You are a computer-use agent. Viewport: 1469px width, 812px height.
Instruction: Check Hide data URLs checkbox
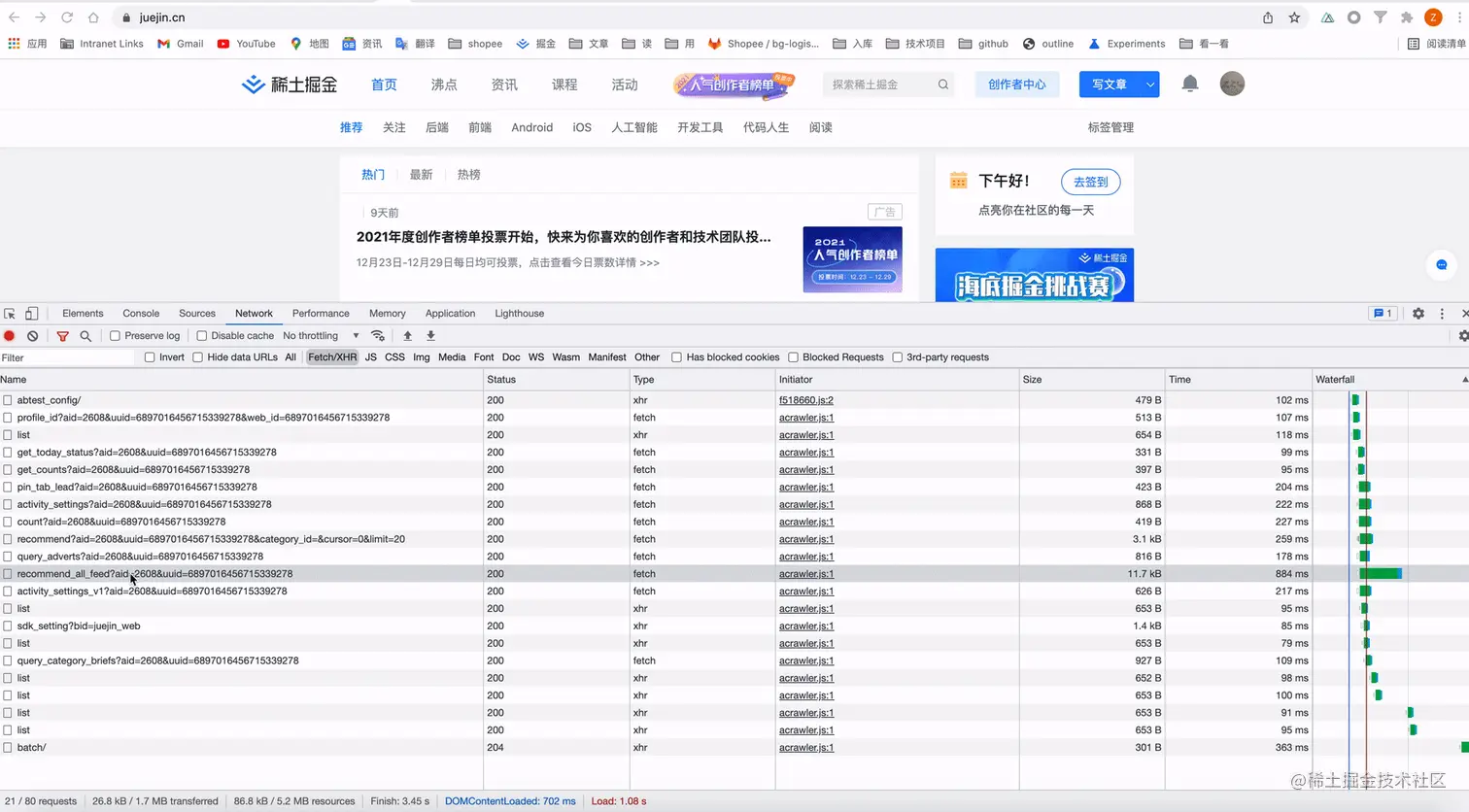[198, 357]
